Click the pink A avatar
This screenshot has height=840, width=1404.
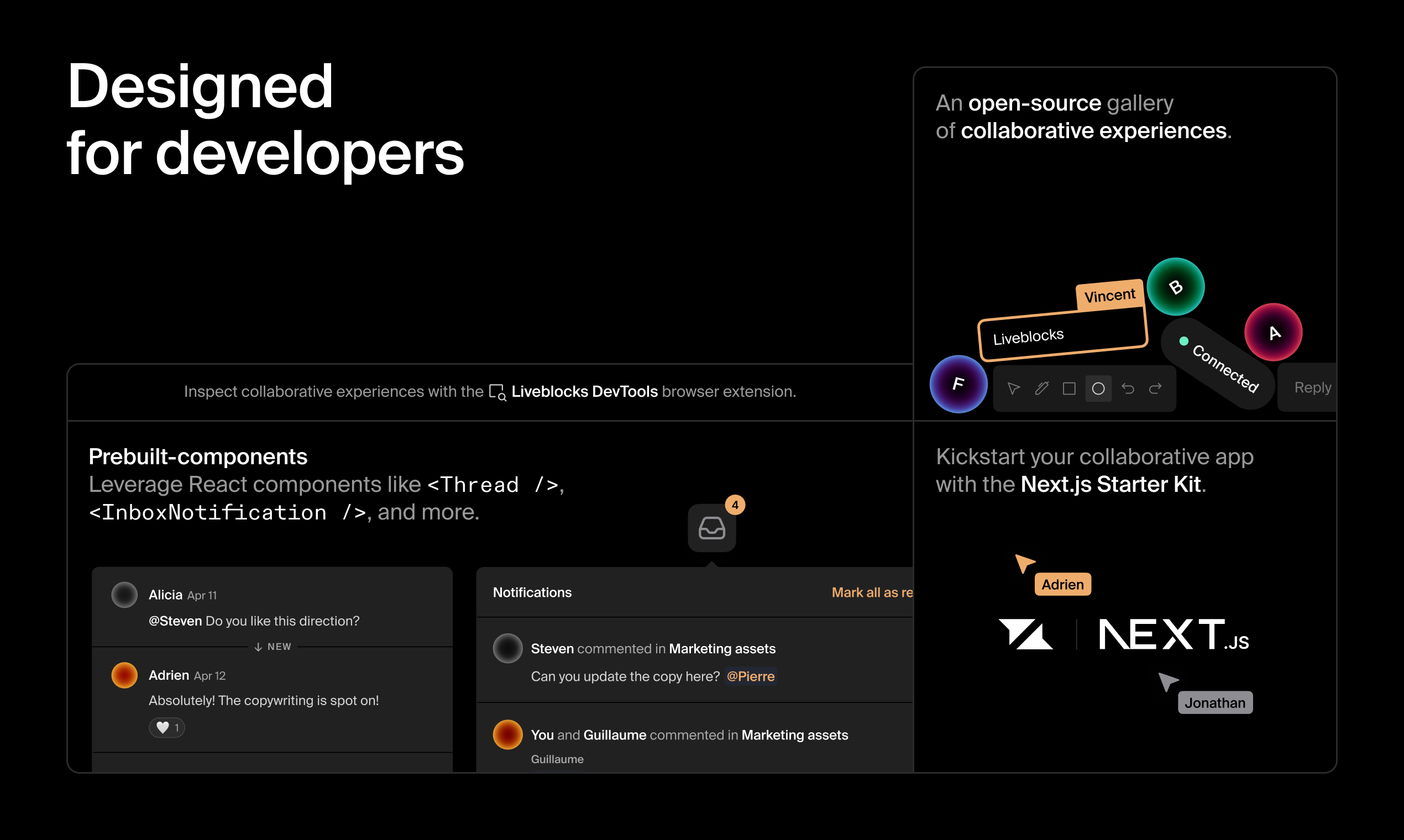[x=1273, y=332]
